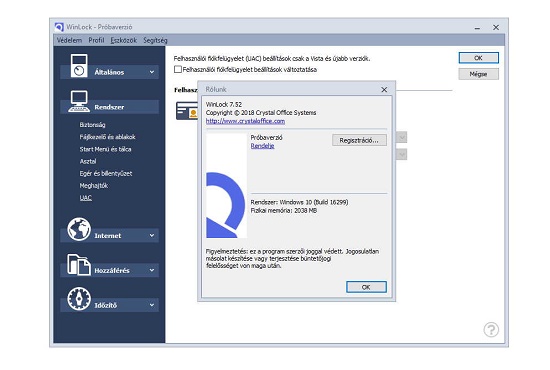Viewport: 550px width, 370px height.
Task: Close the Rólunk dialog
Action: [x=384, y=89]
